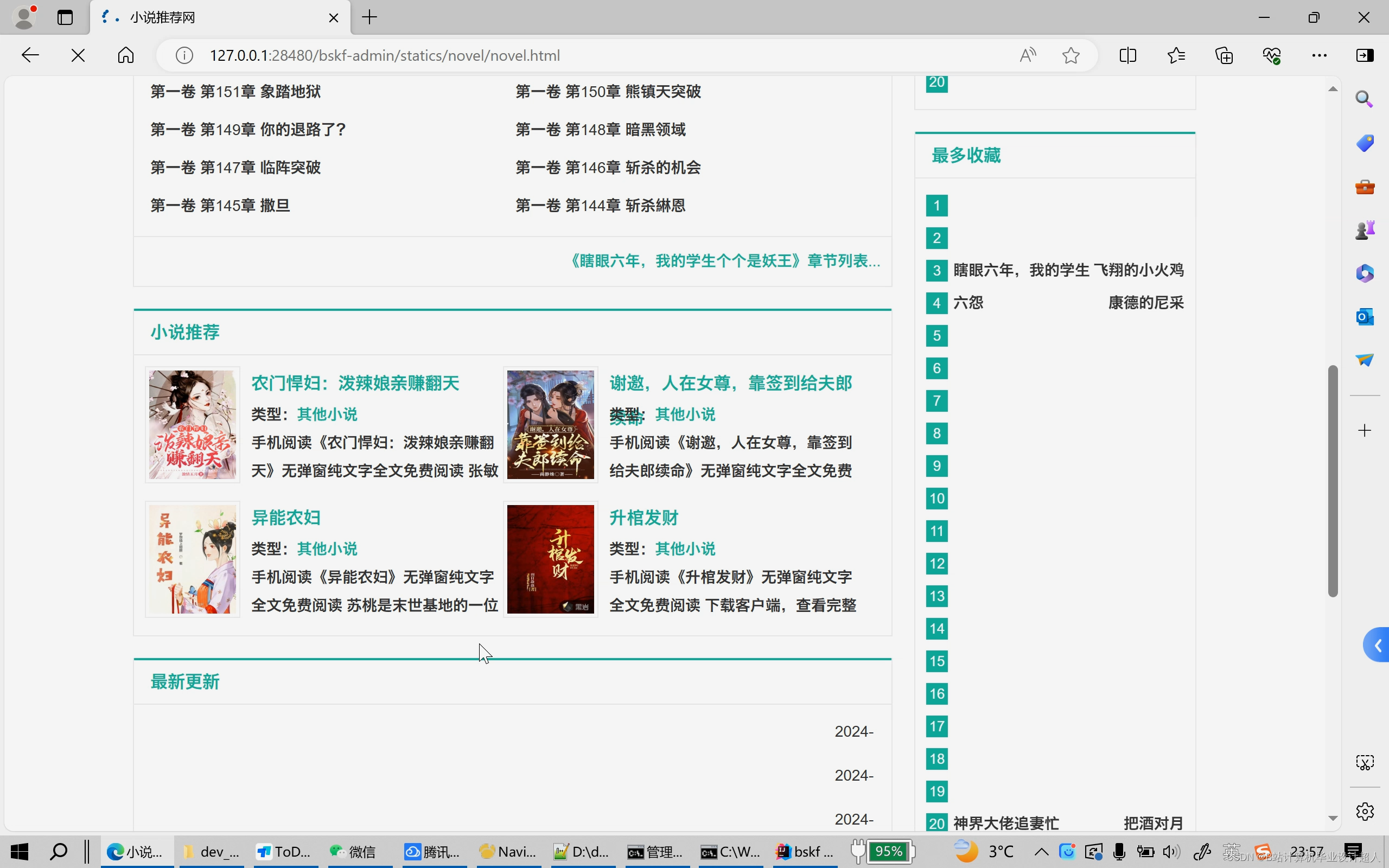Open the Collections toolbar icon
The width and height of the screenshot is (1389, 868).
point(1224,55)
